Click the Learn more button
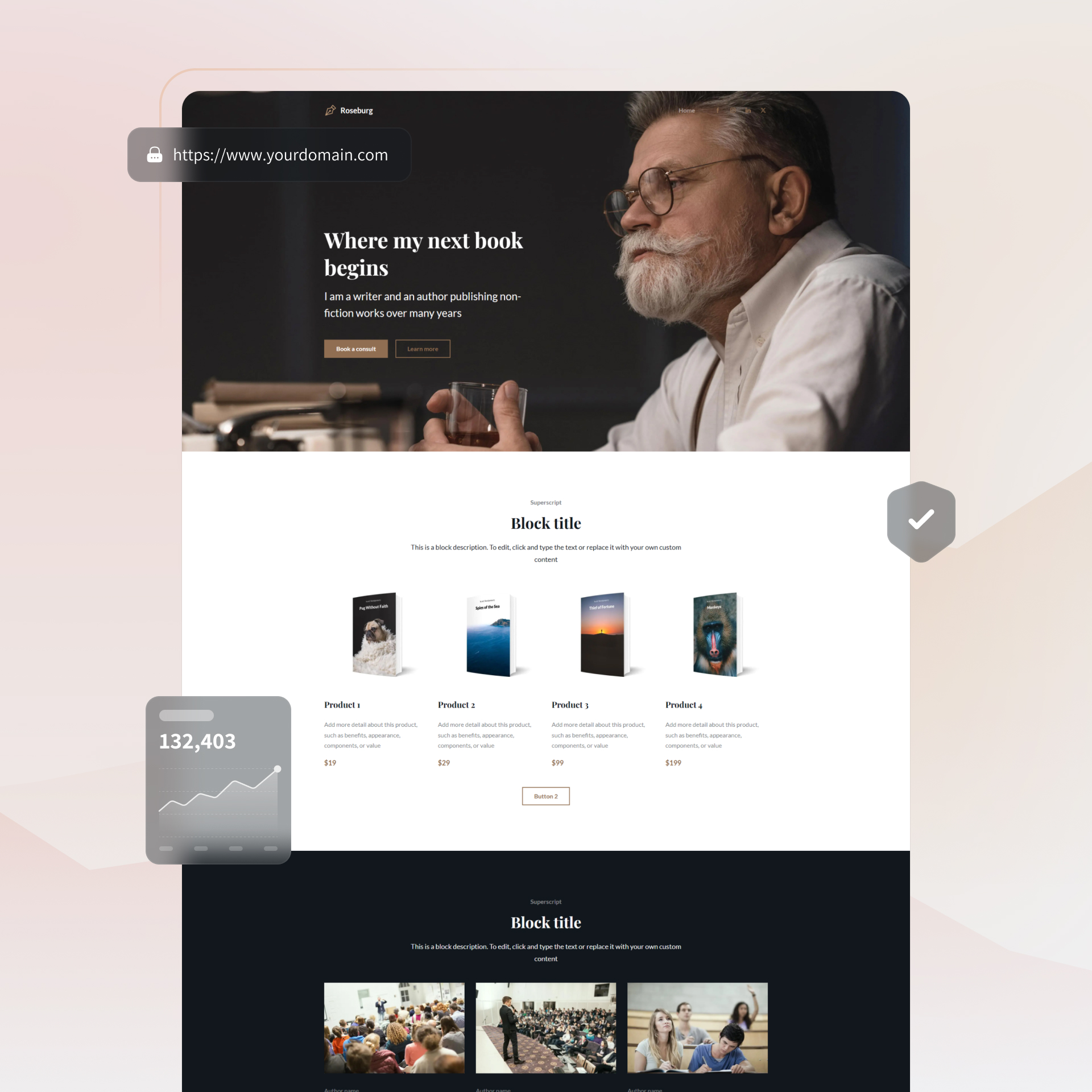The image size is (1092, 1092). [x=422, y=349]
